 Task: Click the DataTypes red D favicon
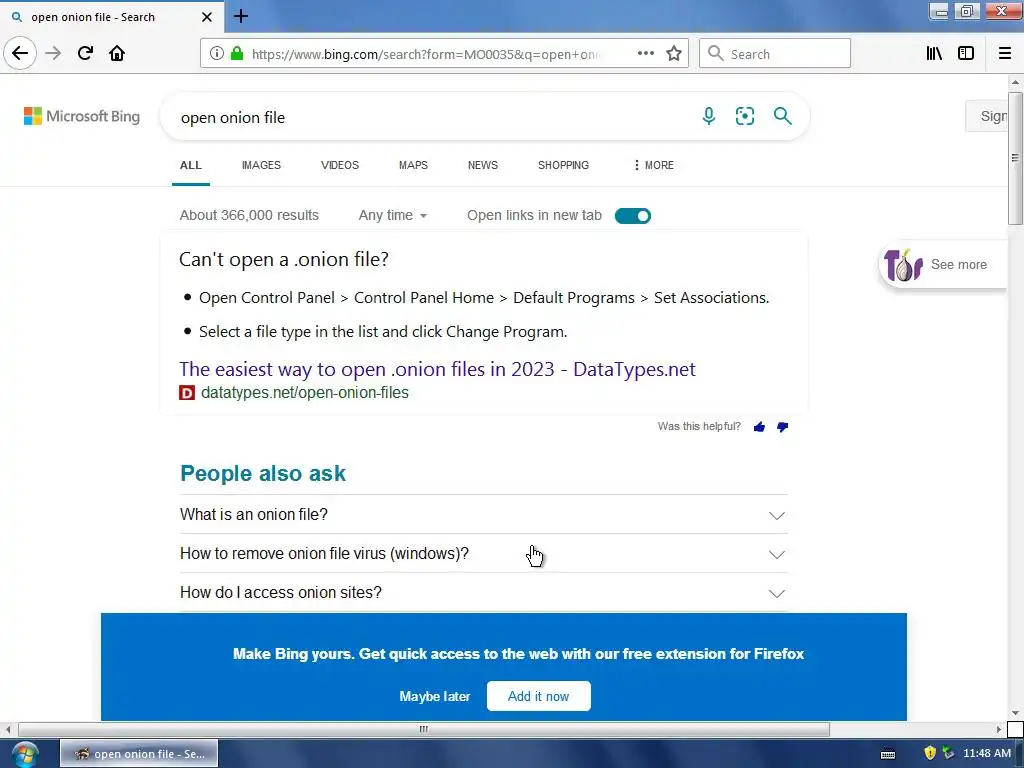(x=187, y=392)
